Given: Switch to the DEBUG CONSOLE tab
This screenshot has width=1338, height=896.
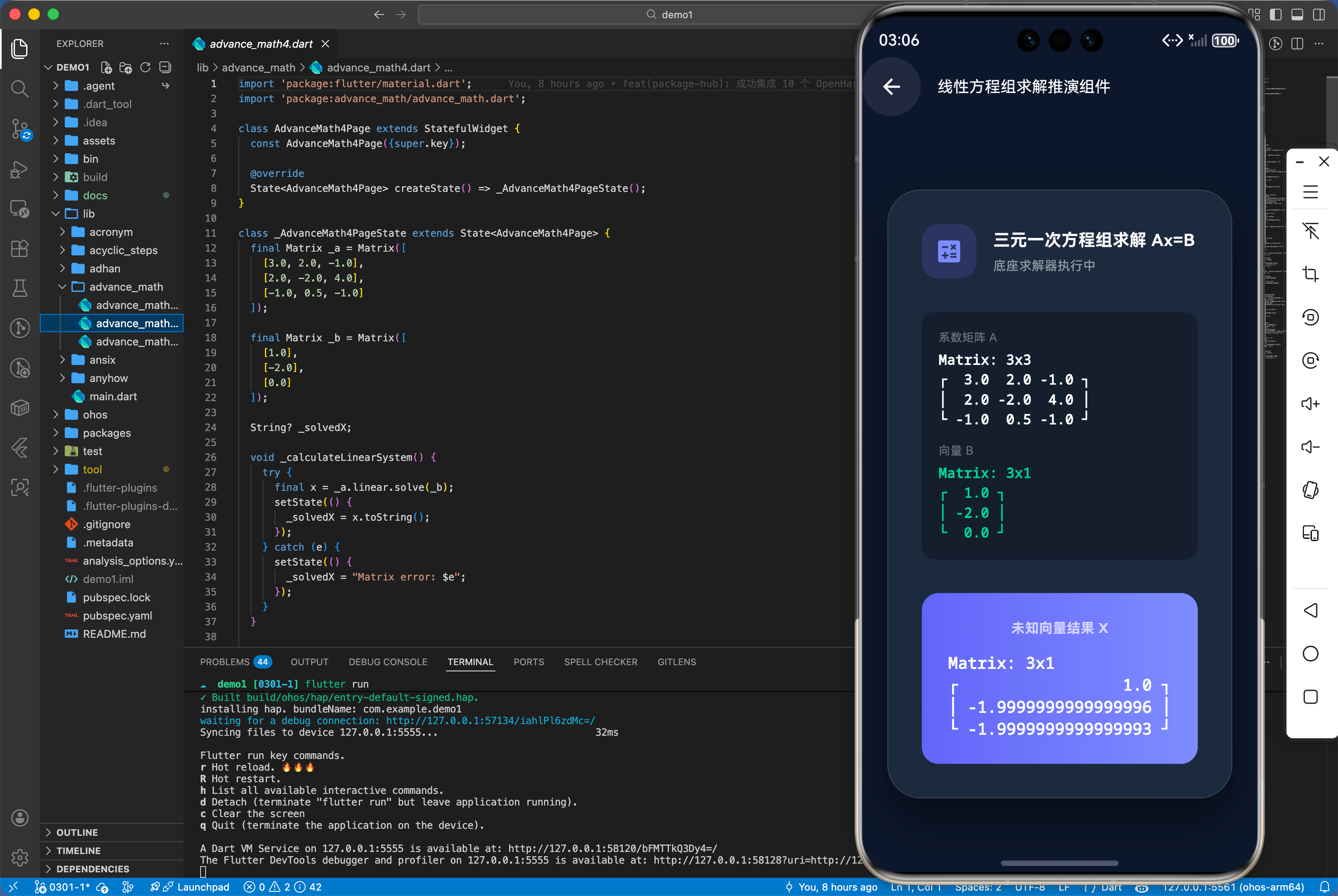Looking at the screenshot, I should [x=387, y=662].
